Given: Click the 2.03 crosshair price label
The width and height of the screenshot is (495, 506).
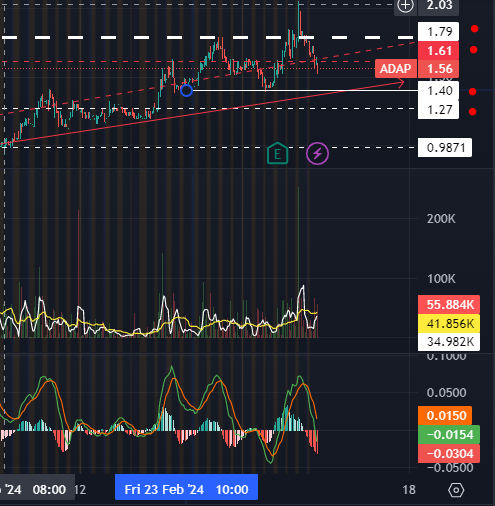Looking at the screenshot, I should click(438, 6).
